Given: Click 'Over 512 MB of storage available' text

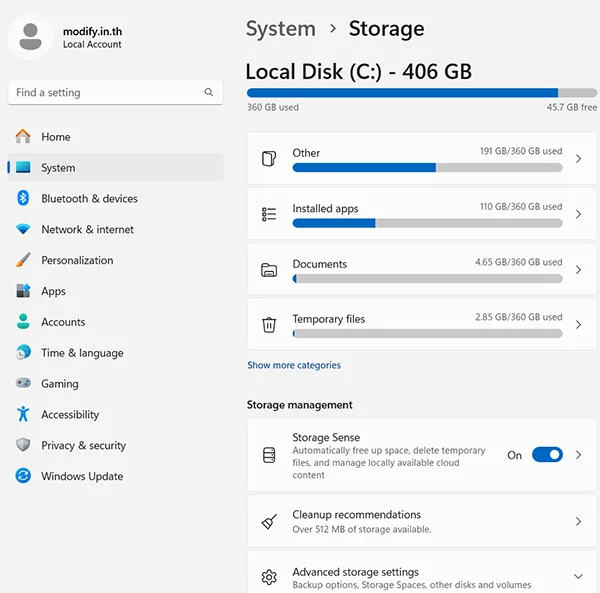Looking at the screenshot, I should click(362, 529).
